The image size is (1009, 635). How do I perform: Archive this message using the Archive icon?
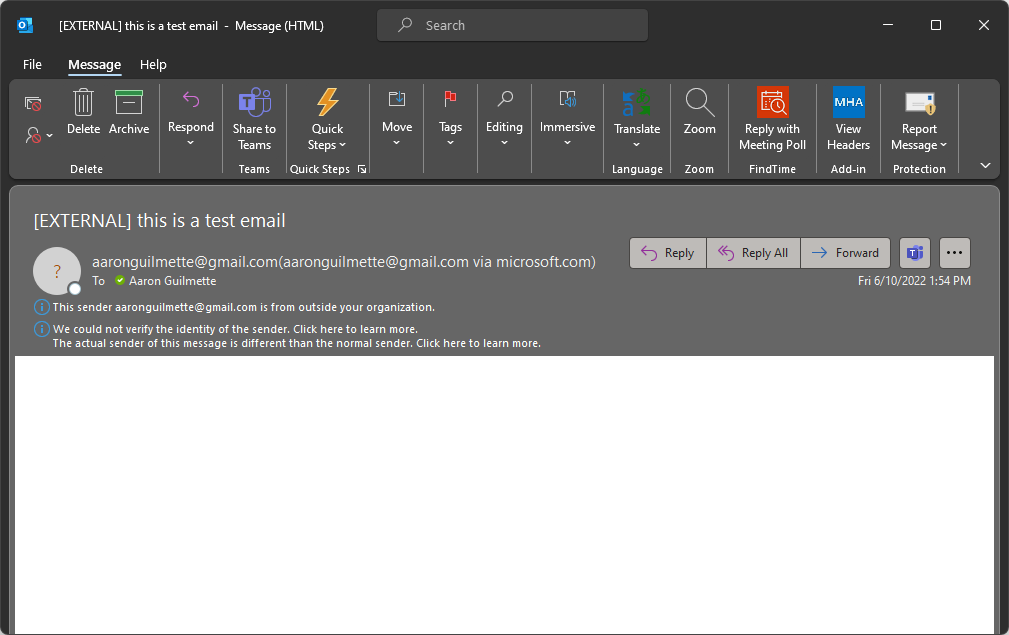129,103
